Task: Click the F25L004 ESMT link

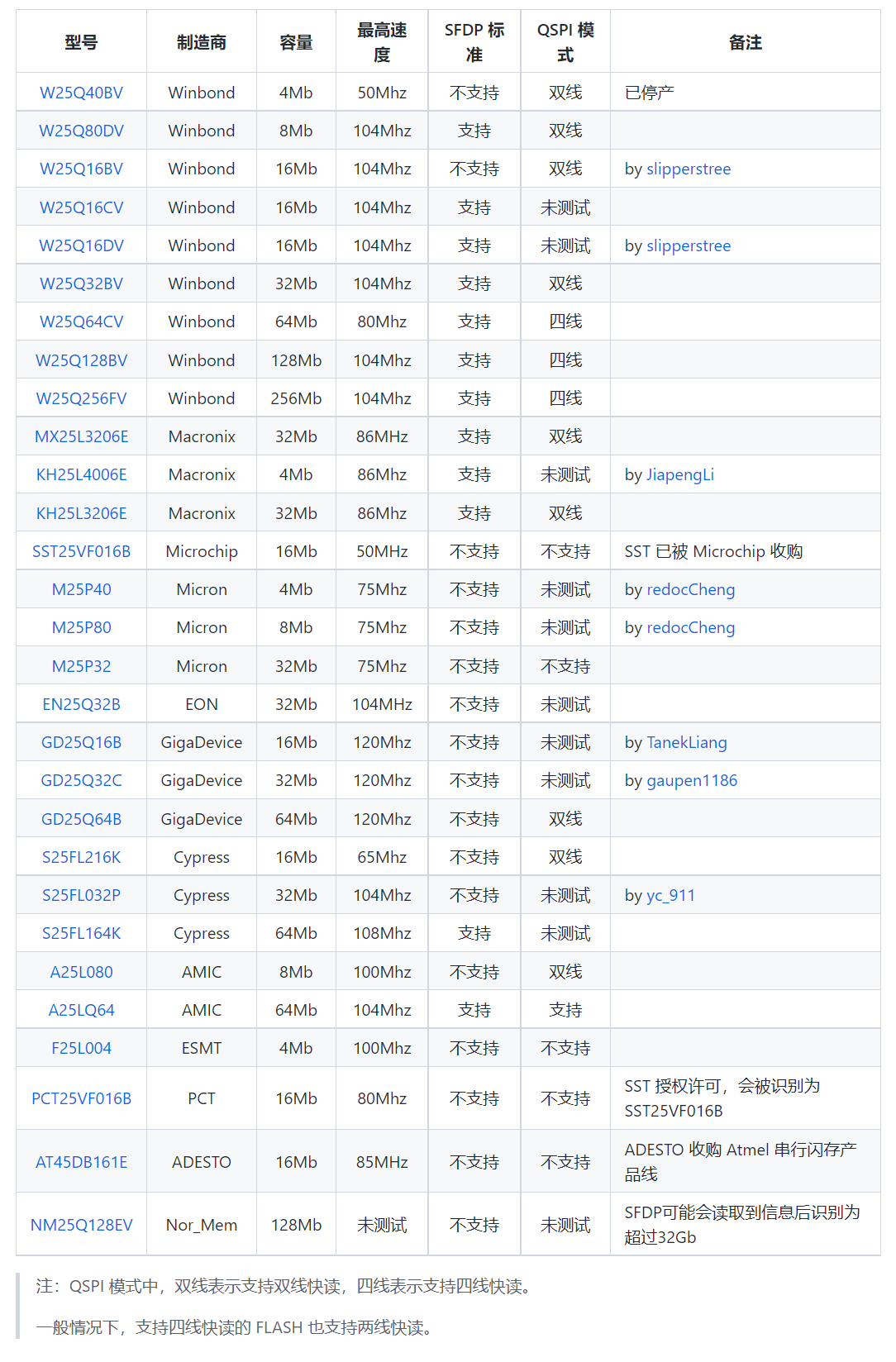Action: pyautogui.click(x=81, y=1048)
